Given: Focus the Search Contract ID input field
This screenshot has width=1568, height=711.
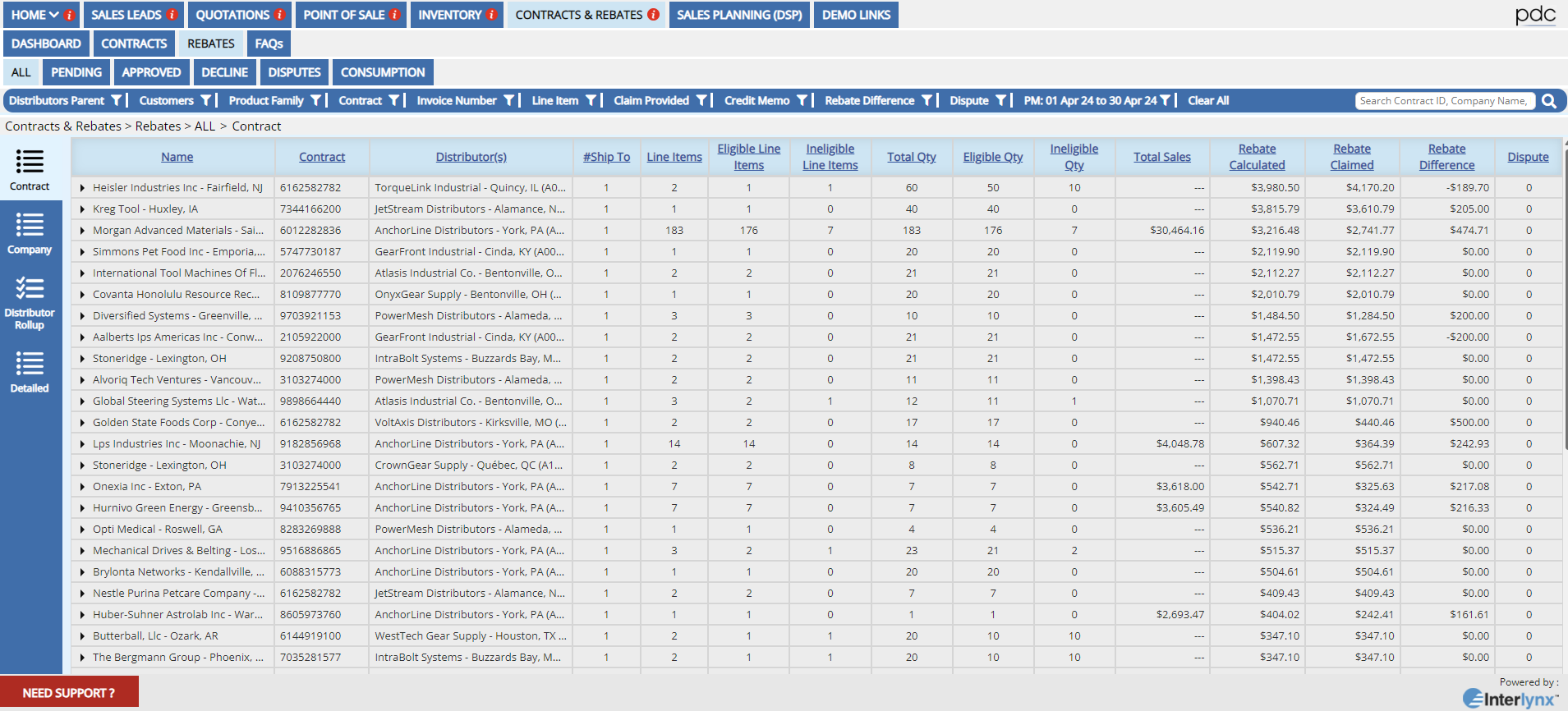Looking at the screenshot, I should (1443, 101).
